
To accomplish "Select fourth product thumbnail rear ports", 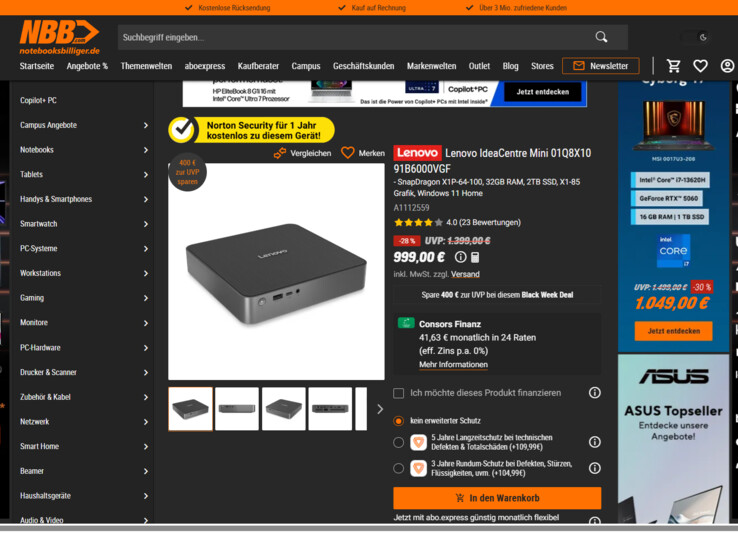I will (x=330, y=409).
